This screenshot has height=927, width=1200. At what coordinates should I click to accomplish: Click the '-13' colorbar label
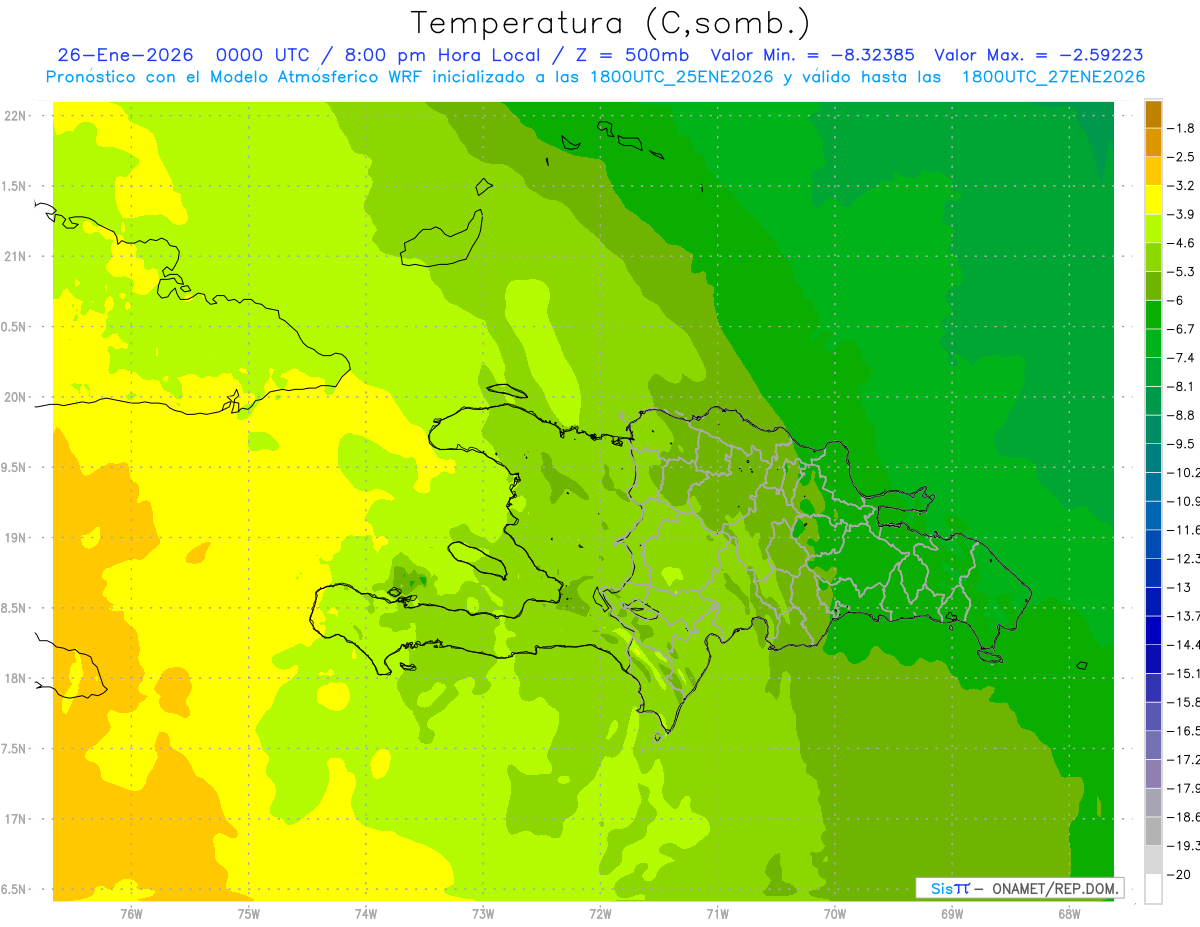pyautogui.click(x=1179, y=587)
